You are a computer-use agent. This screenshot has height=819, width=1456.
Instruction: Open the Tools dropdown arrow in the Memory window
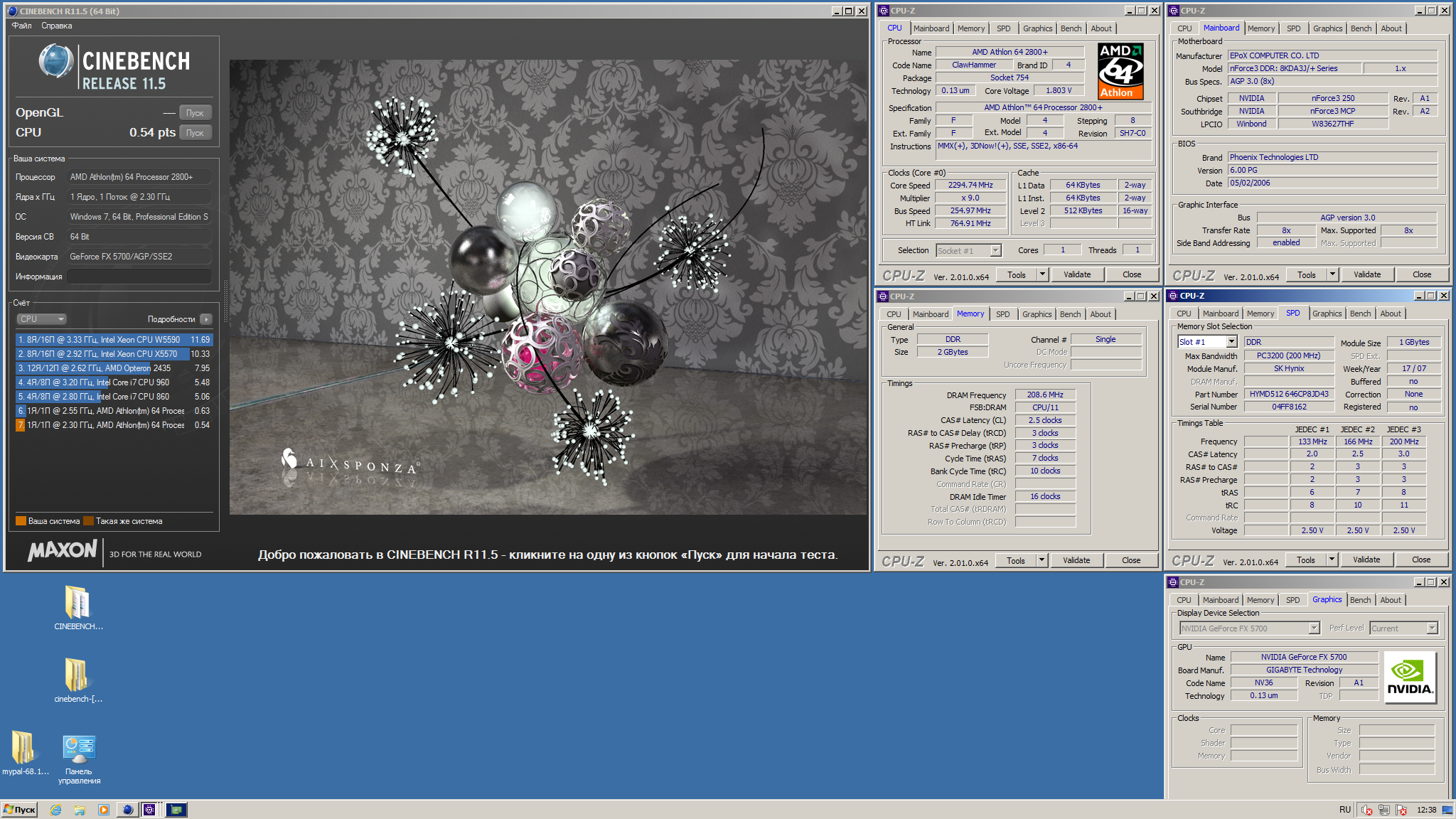coord(1042,560)
